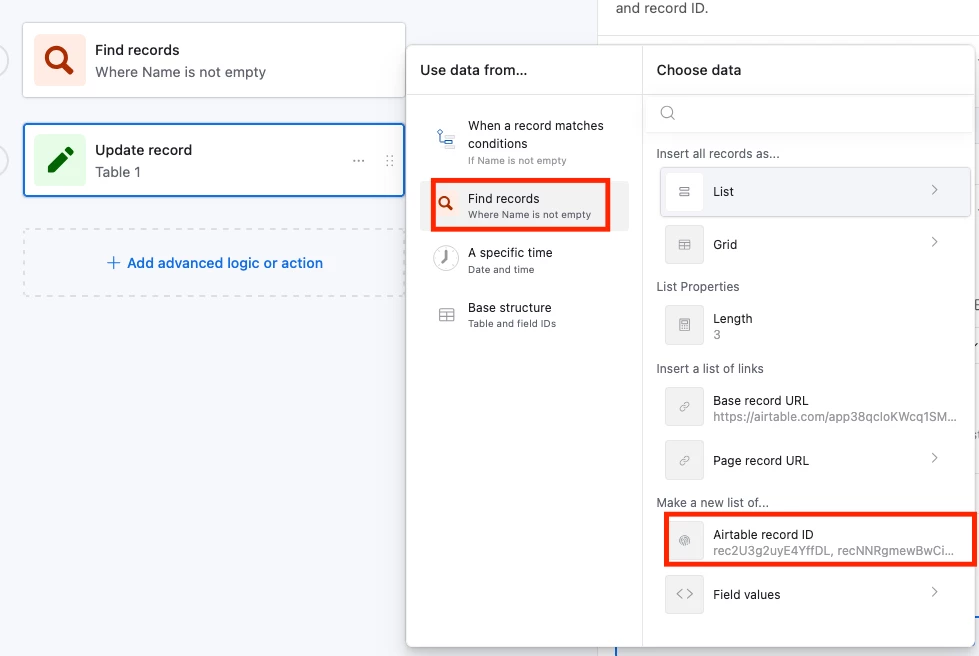Choose Base structure data source
This screenshot has width=979, height=656.
tap(524, 315)
